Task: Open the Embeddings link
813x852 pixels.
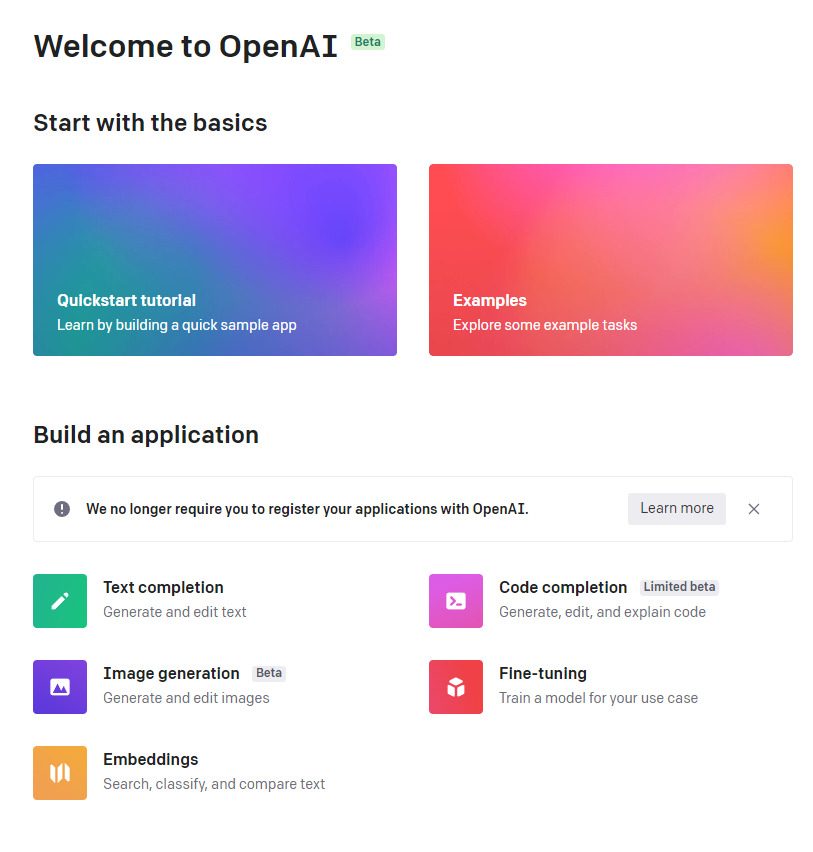Action: click(x=151, y=759)
